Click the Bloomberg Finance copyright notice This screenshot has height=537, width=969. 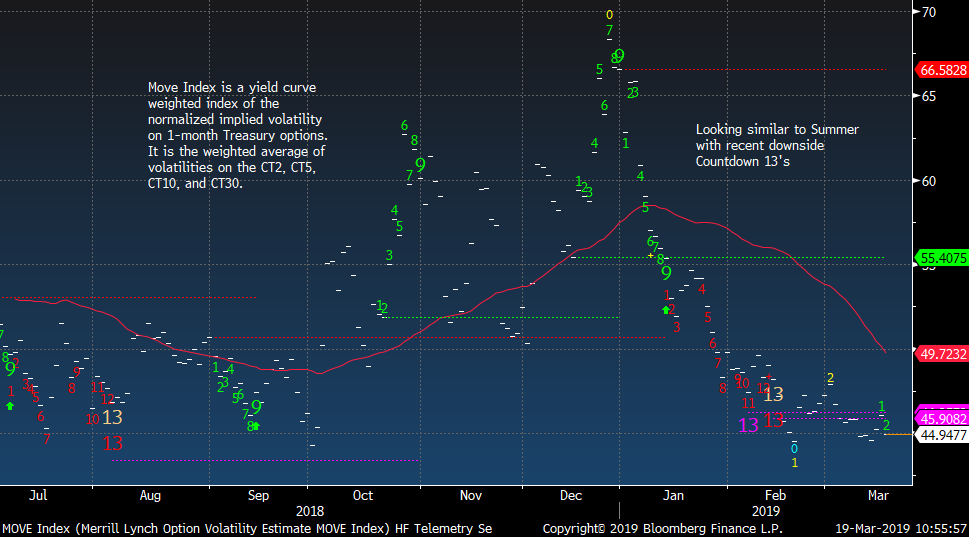coord(662,528)
